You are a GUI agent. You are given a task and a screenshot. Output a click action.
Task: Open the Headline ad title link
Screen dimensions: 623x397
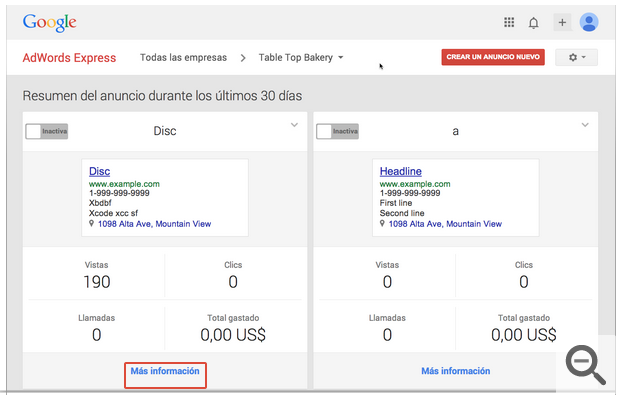(x=400, y=171)
